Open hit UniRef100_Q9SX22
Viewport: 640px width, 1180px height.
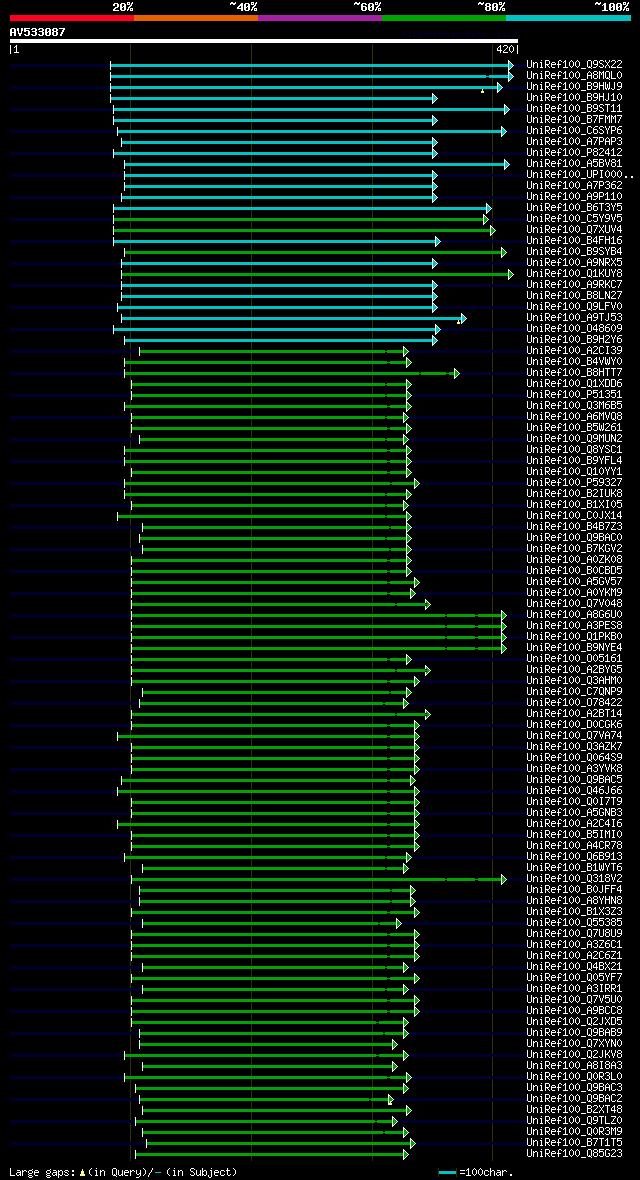[x=574, y=65]
